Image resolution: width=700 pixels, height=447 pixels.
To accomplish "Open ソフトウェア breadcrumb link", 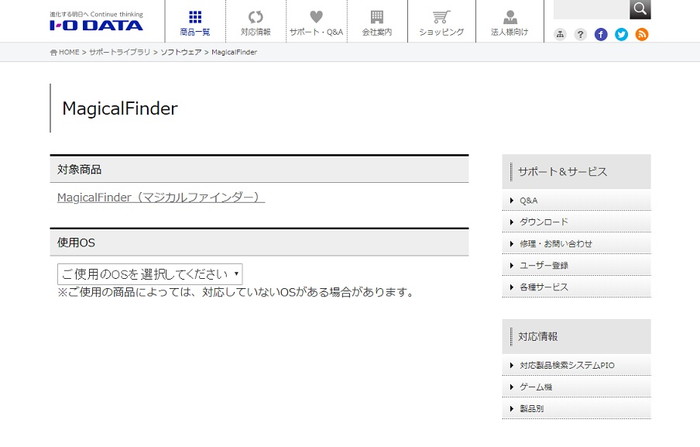I will click(181, 52).
